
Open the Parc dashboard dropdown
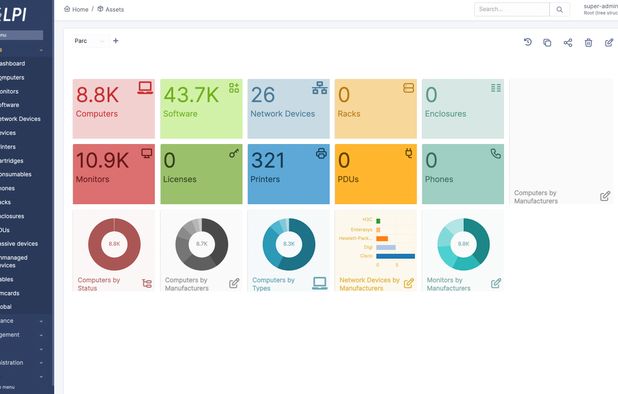click(x=89, y=41)
